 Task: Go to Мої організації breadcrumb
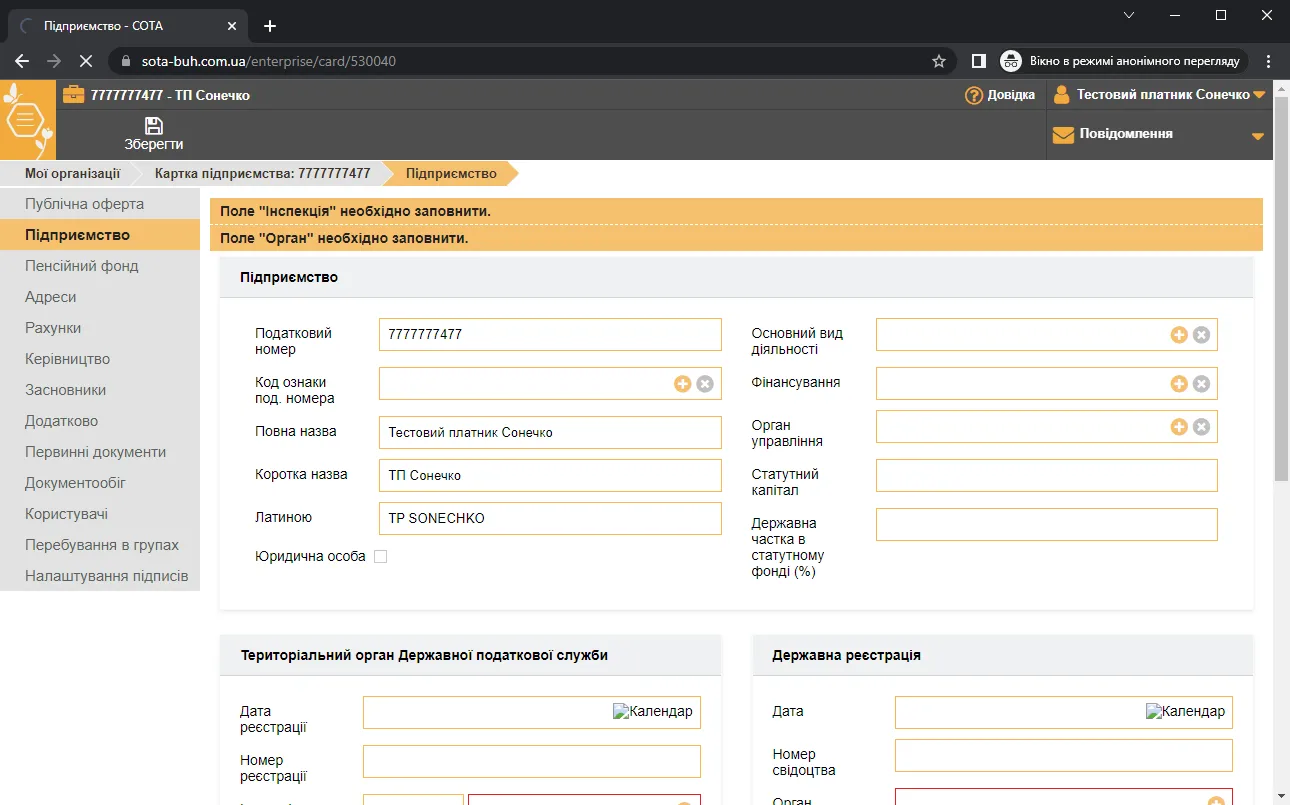pyautogui.click(x=72, y=173)
